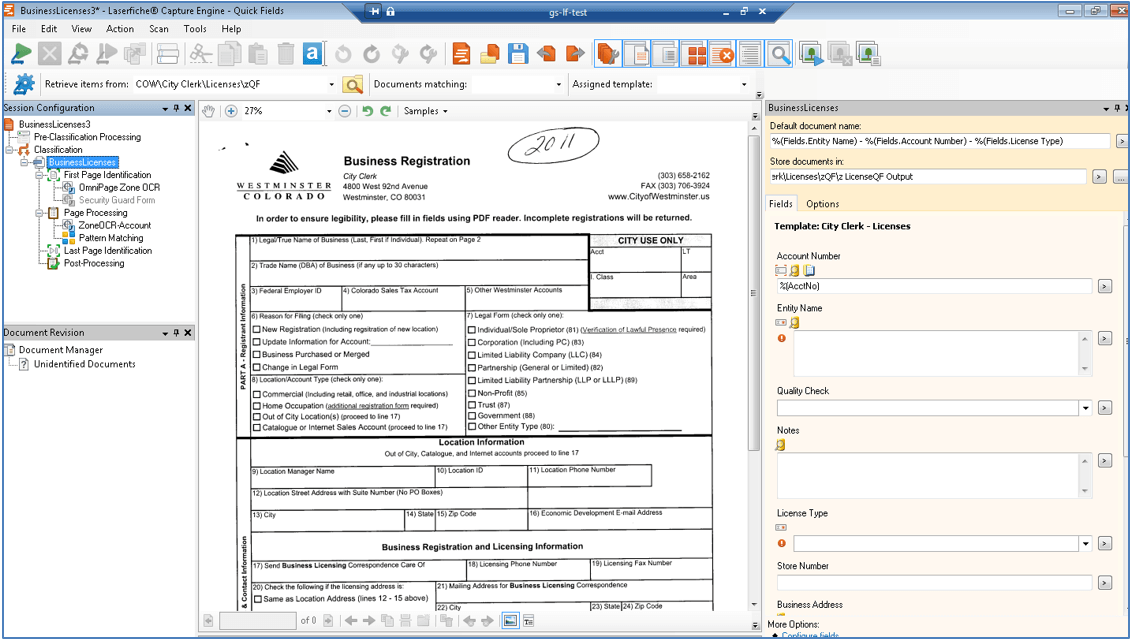Rotate image right with green arrow
Image resolution: width=1130 pixels, height=640 pixels.
(x=386, y=111)
